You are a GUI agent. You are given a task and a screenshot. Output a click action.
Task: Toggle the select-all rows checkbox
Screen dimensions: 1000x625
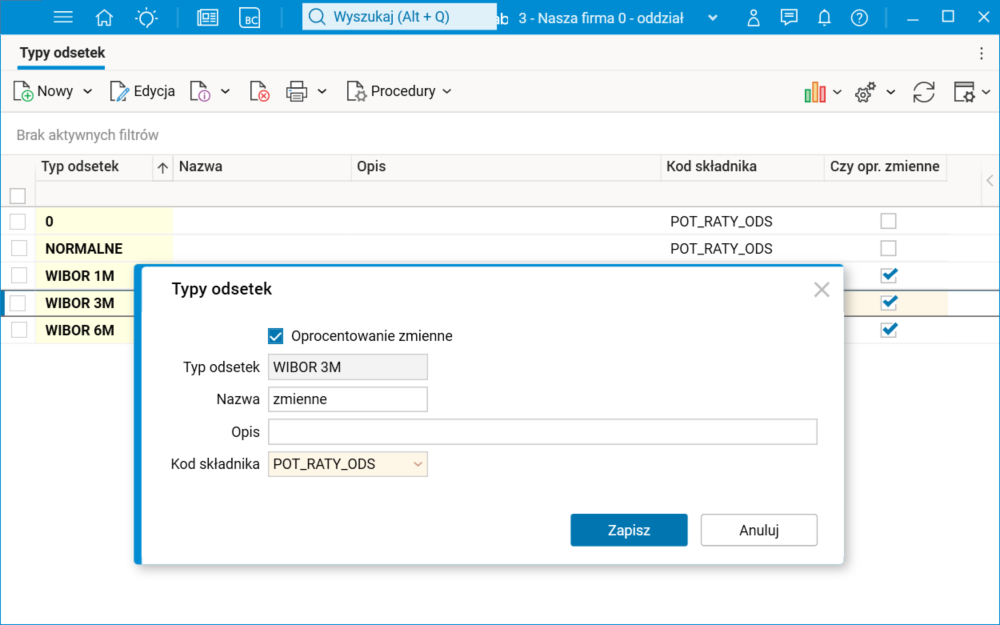point(17,195)
